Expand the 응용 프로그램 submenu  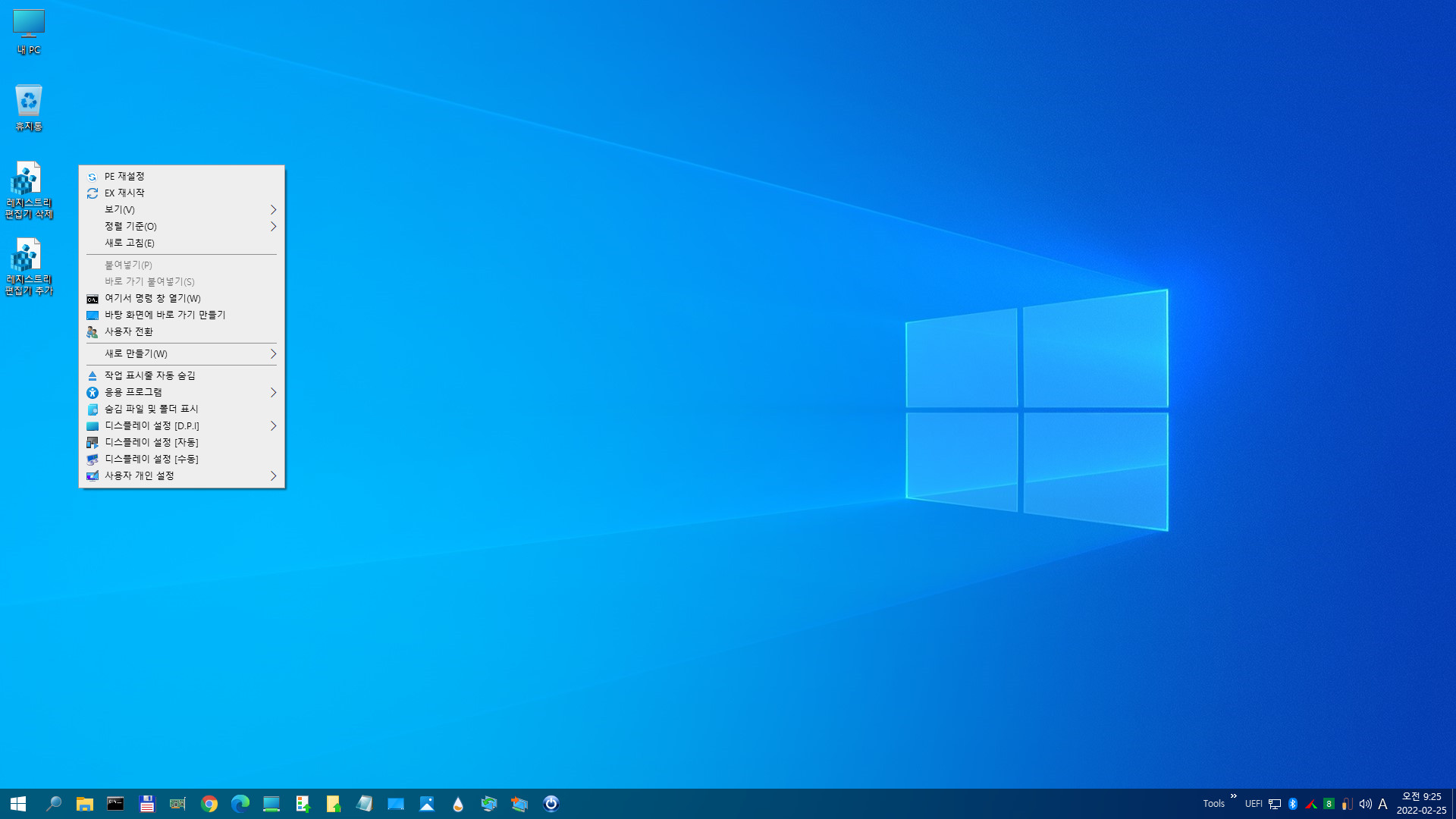(182, 392)
